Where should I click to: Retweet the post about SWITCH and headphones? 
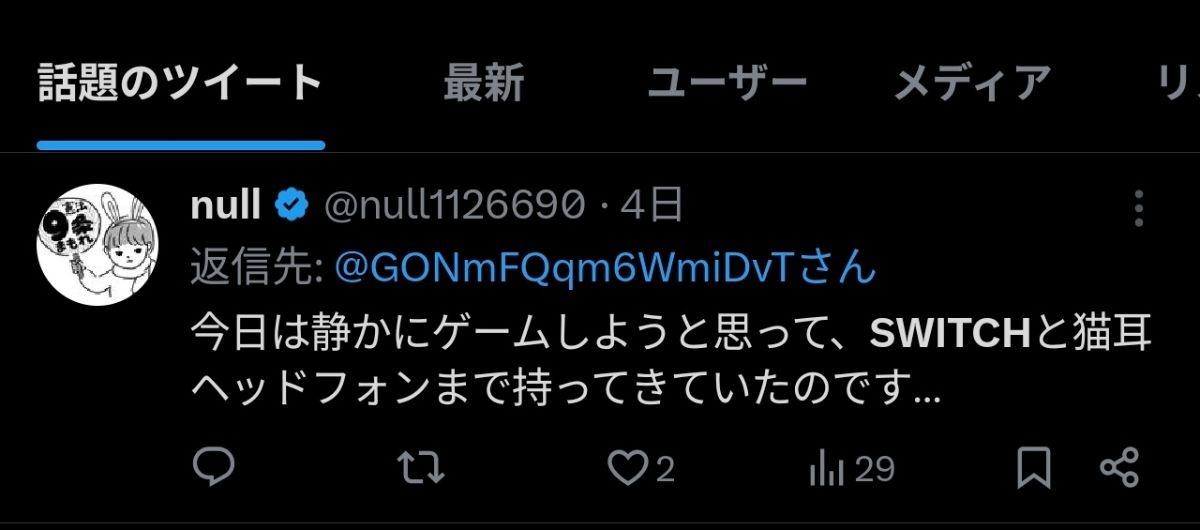pos(420,467)
